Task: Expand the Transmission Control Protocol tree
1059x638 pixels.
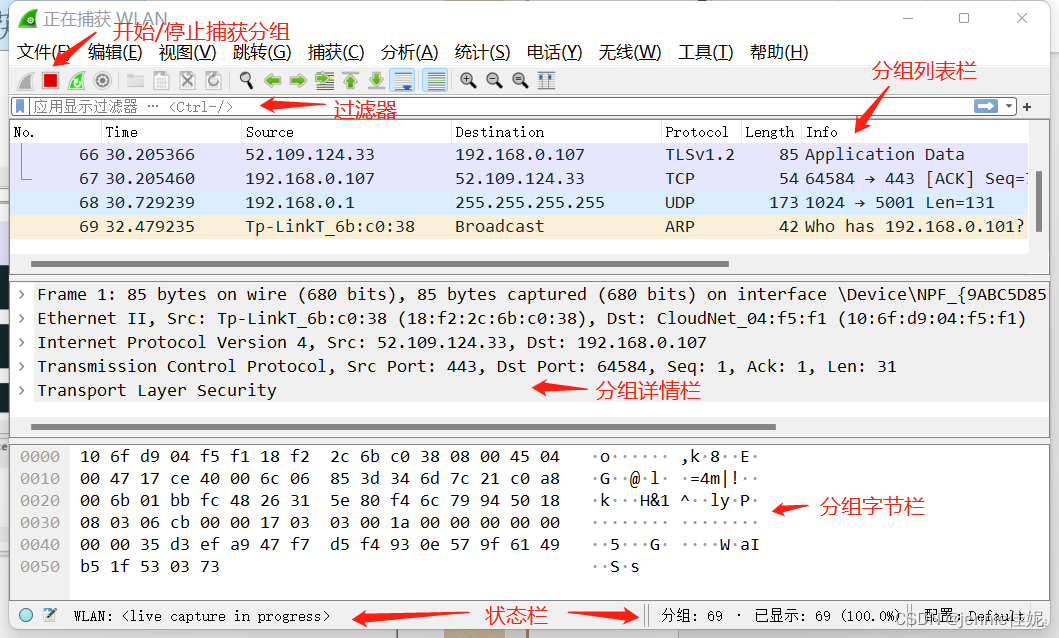Action: click(22, 367)
